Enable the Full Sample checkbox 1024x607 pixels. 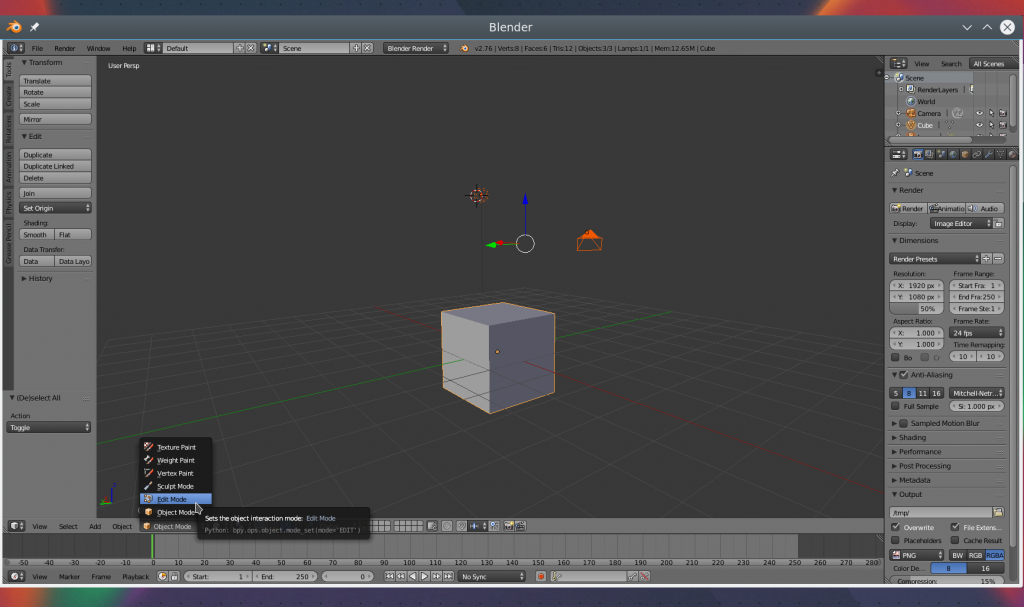click(x=896, y=407)
